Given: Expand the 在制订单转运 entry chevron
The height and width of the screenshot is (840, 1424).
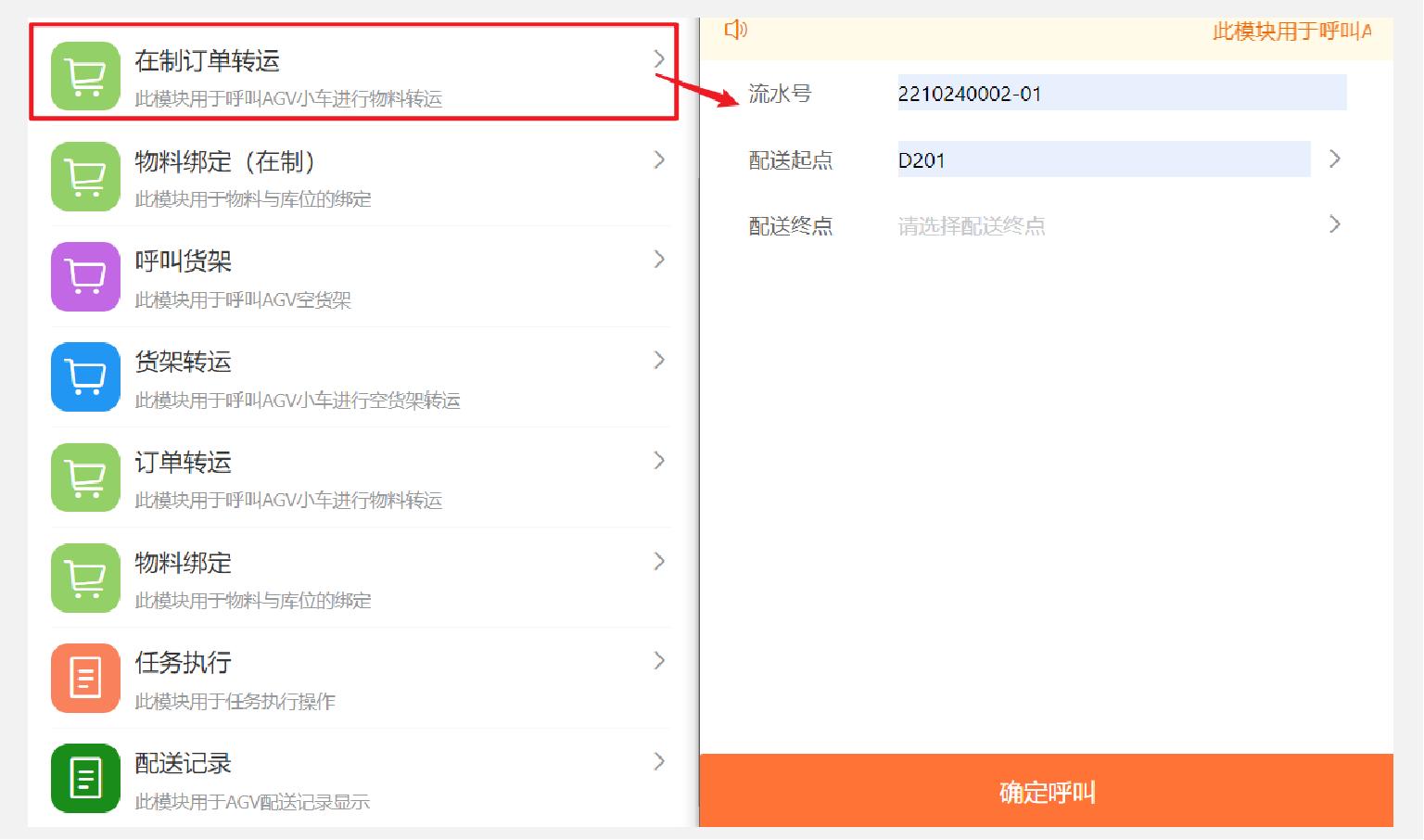Looking at the screenshot, I should [x=659, y=58].
